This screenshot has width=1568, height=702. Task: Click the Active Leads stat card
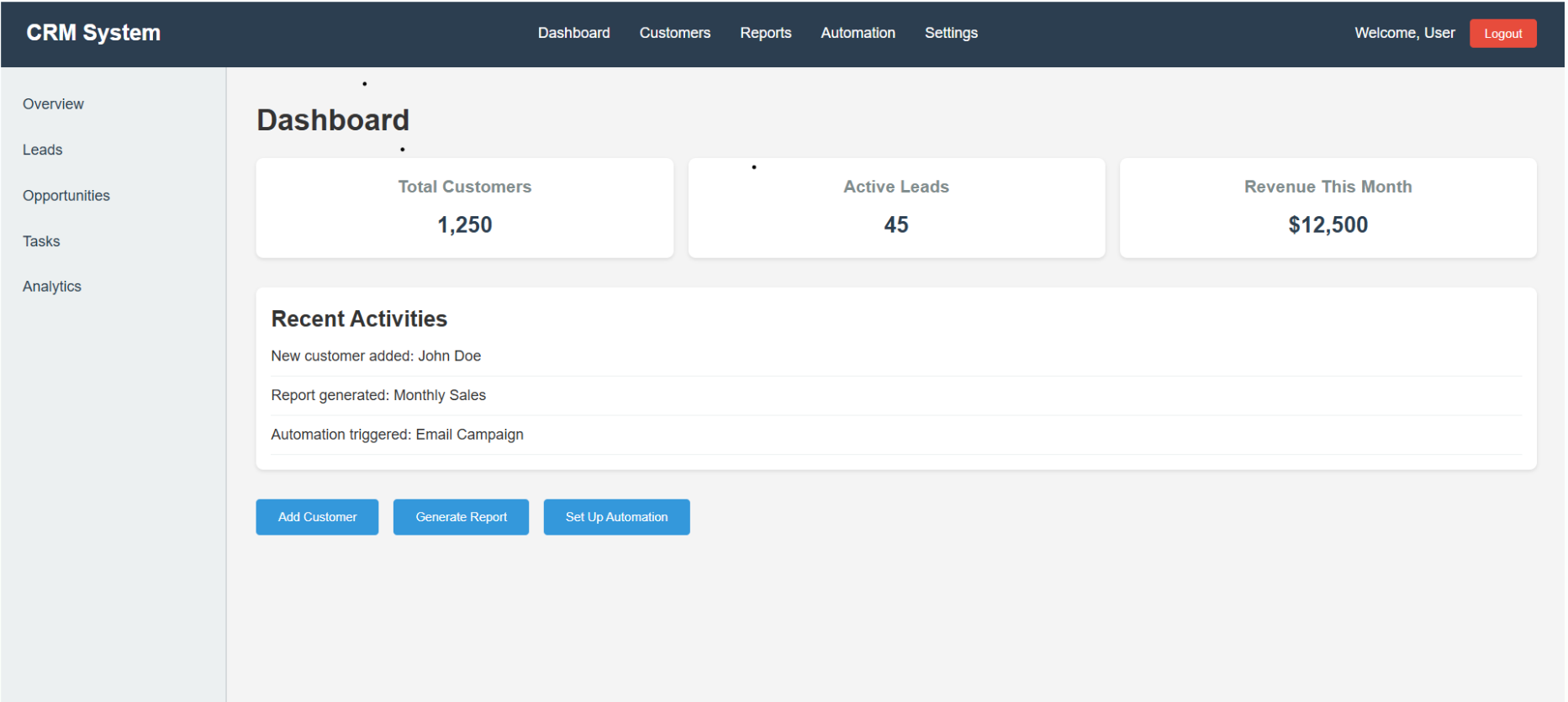(896, 208)
